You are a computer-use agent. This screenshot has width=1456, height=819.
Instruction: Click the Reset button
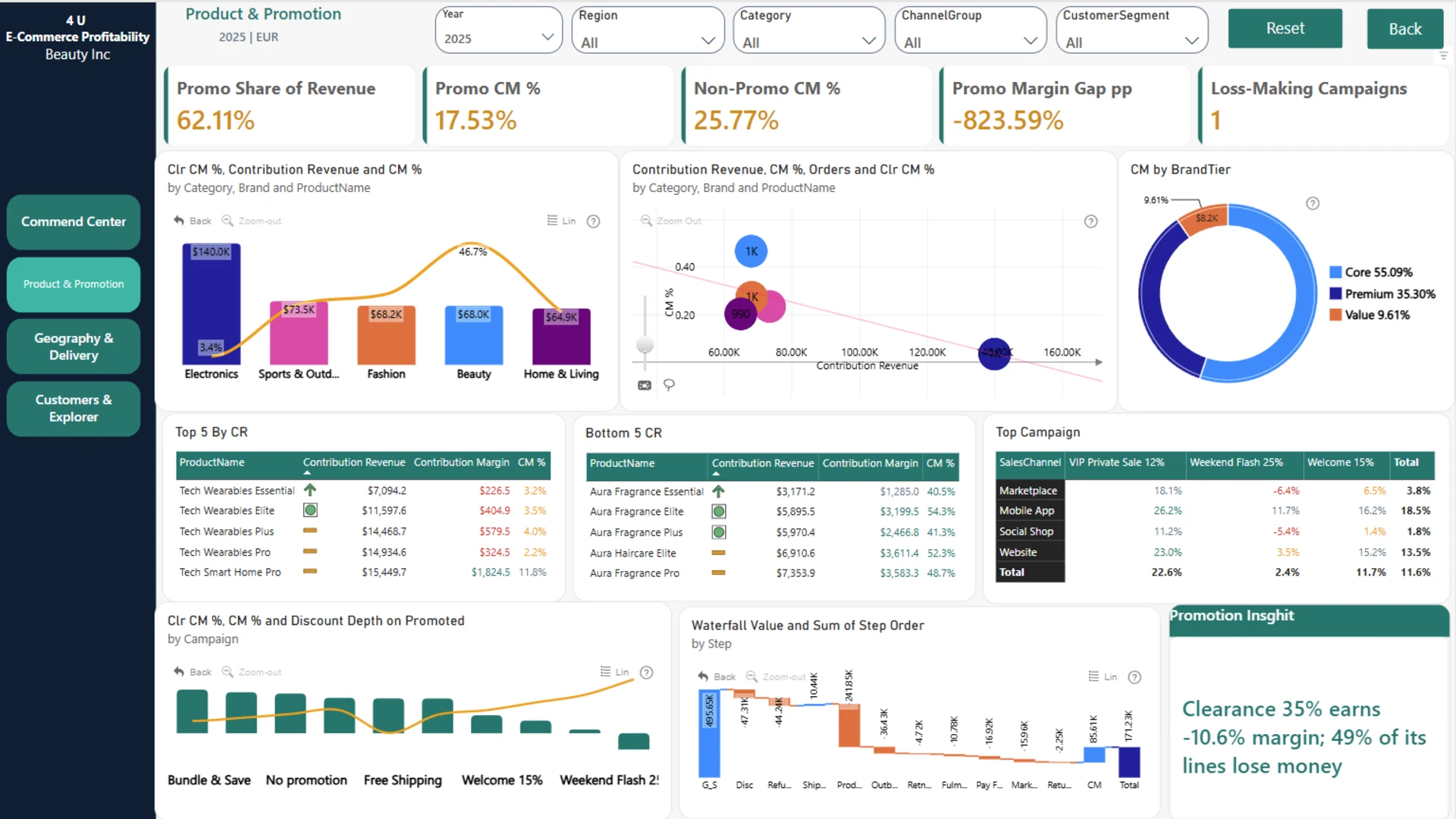(1285, 29)
